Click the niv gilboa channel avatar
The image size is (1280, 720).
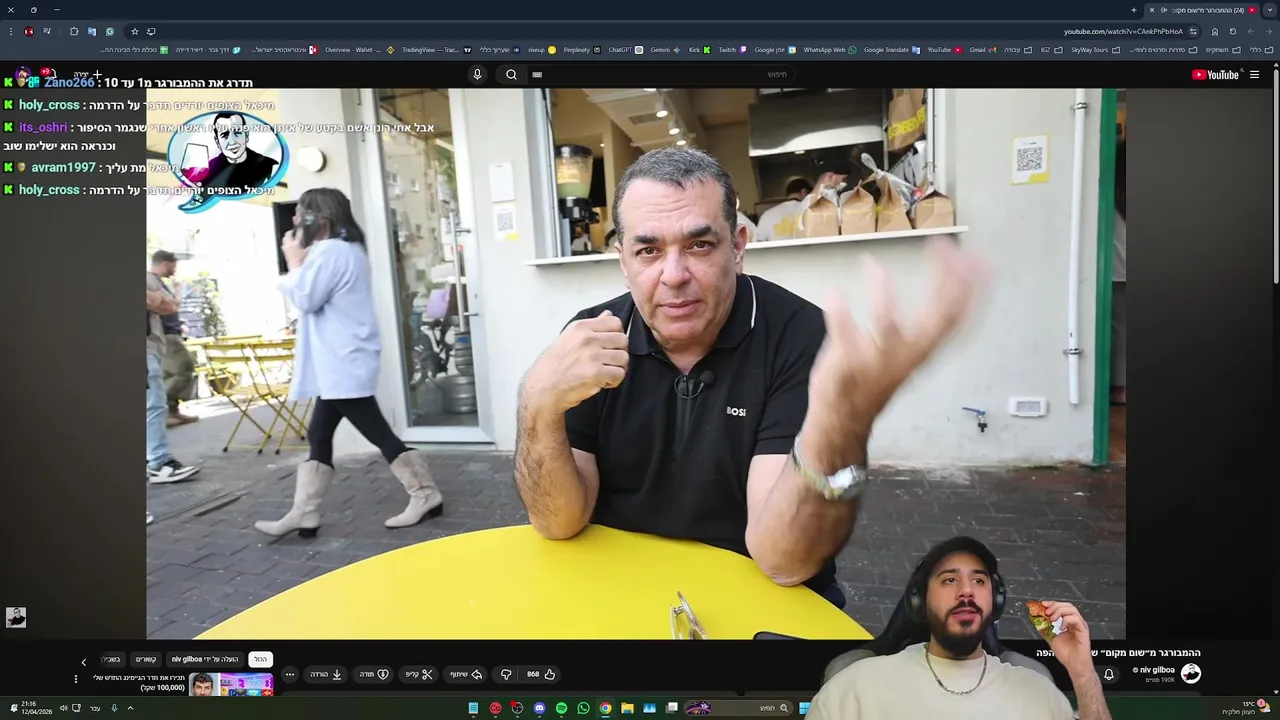[x=1190, y=673]
